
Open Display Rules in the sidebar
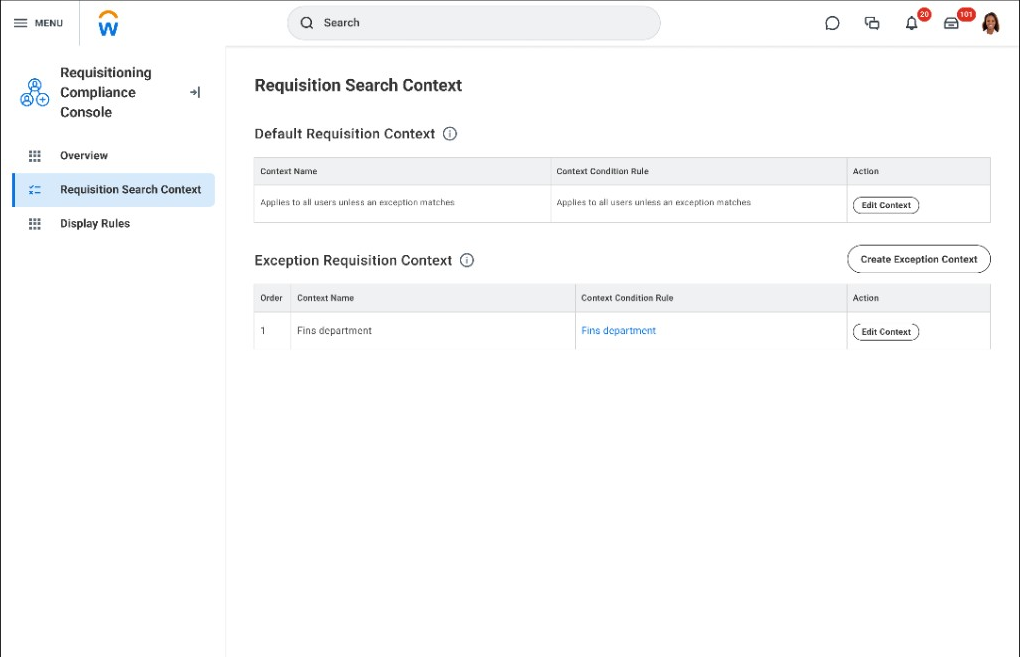point(114,224)
